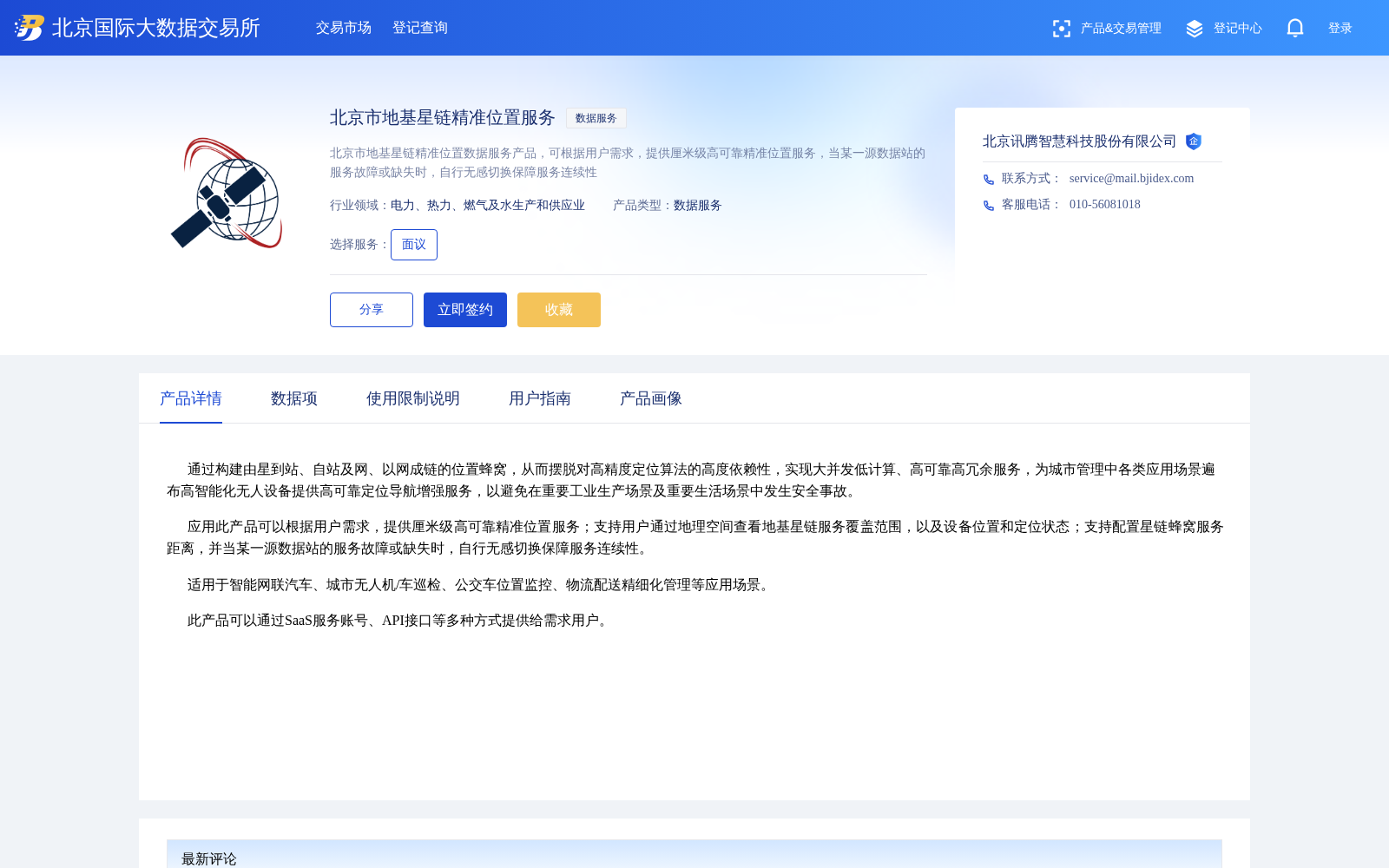This screenshot has height=868, width=1389.
Task: Open 登记查询 in the top navigation
Action: pos(420,28)
